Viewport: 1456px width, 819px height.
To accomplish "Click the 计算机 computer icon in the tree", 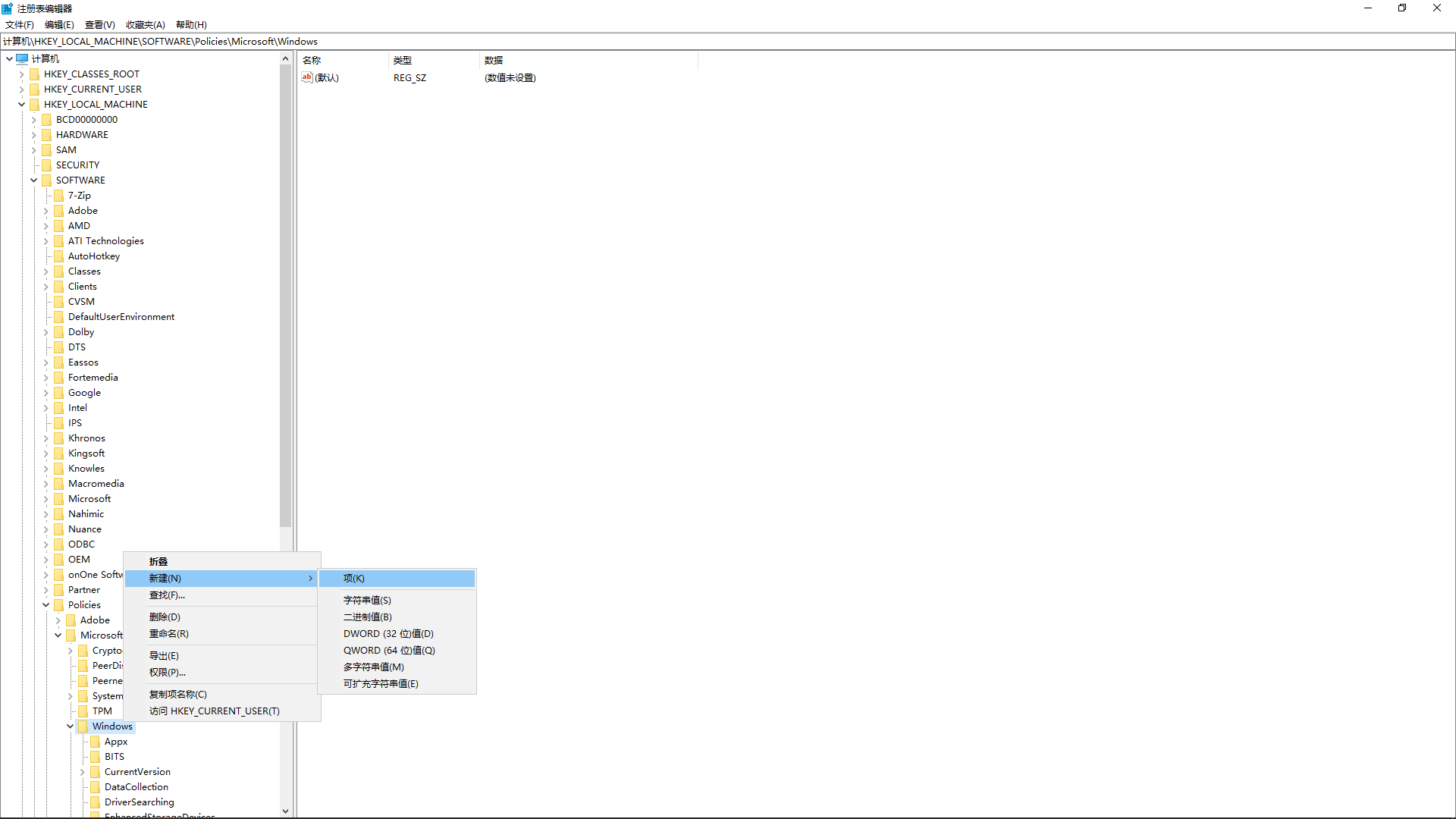I will [x=21, y=58].
